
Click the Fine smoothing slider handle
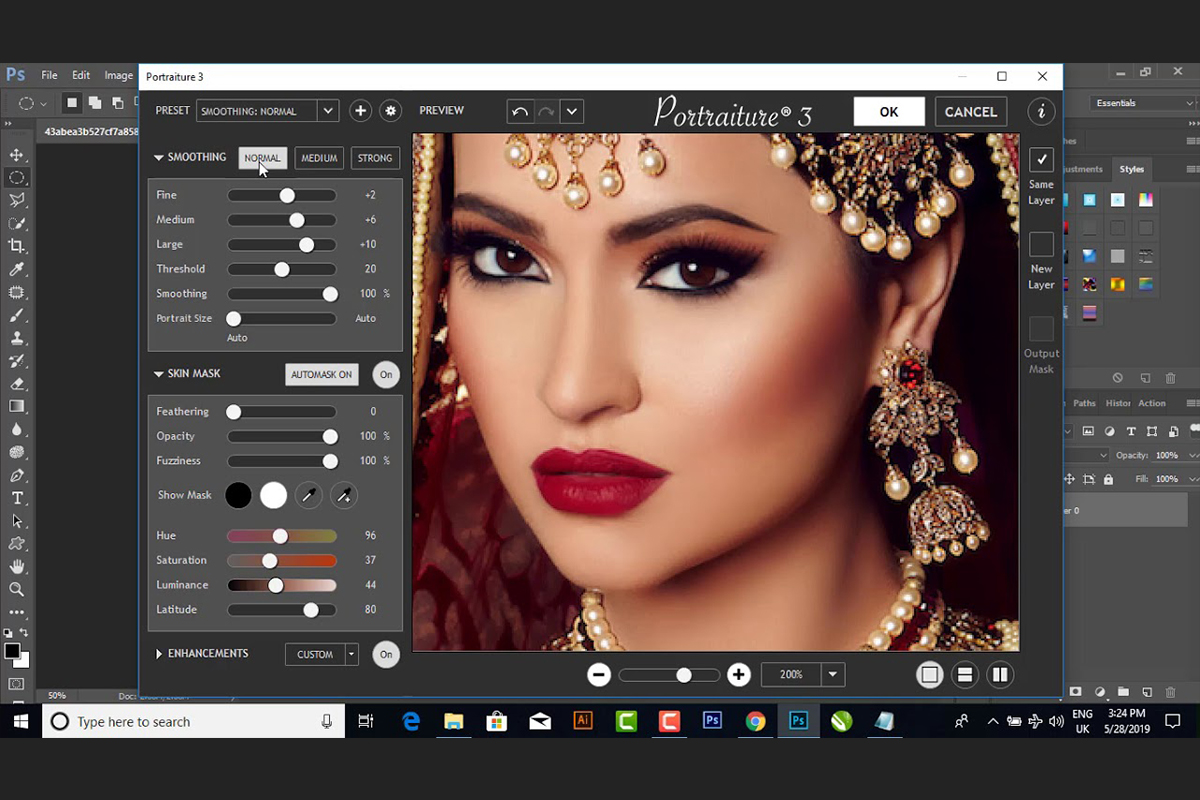click(x=287, y=196)
